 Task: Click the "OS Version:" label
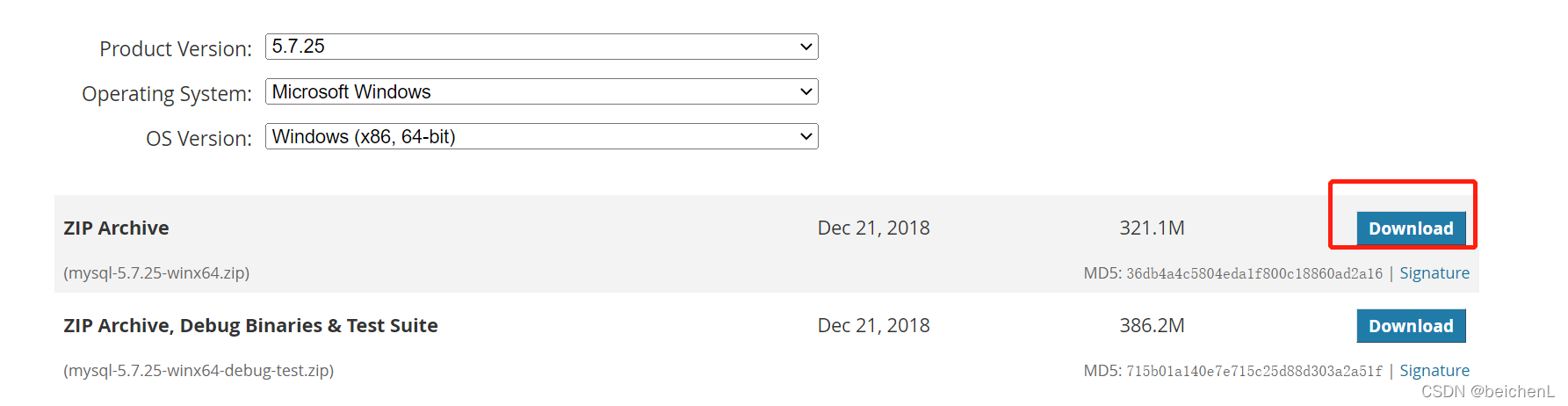(199, 139)
